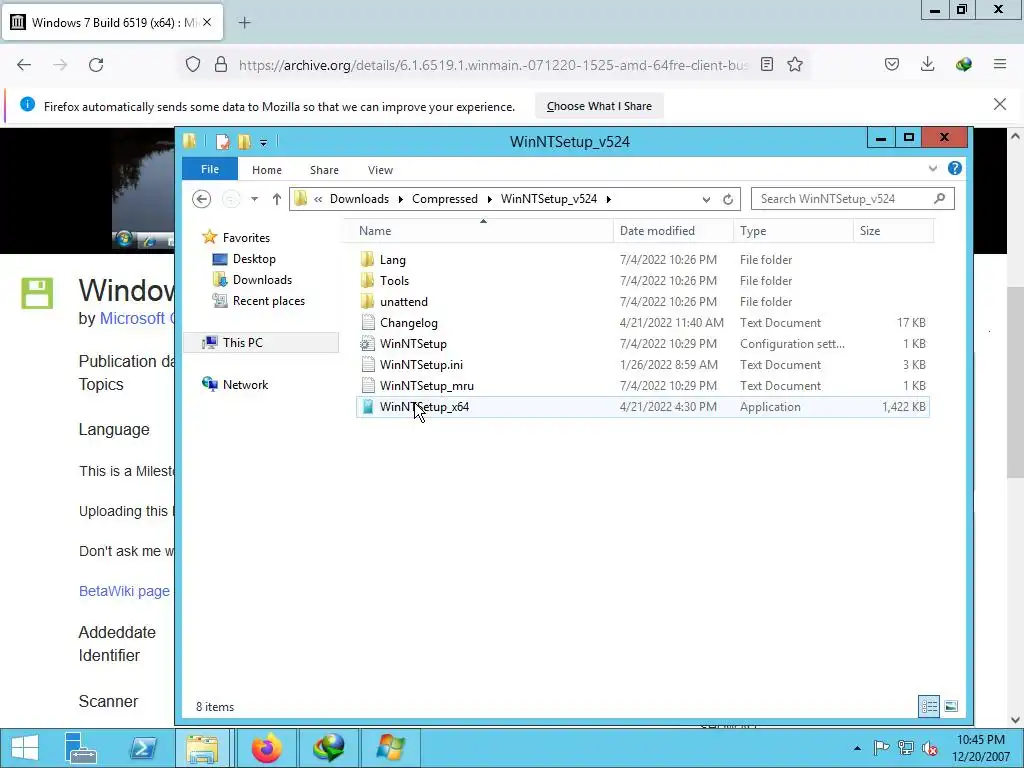
Task: Open the Share ribbon tab
Action: coord(324,170)
